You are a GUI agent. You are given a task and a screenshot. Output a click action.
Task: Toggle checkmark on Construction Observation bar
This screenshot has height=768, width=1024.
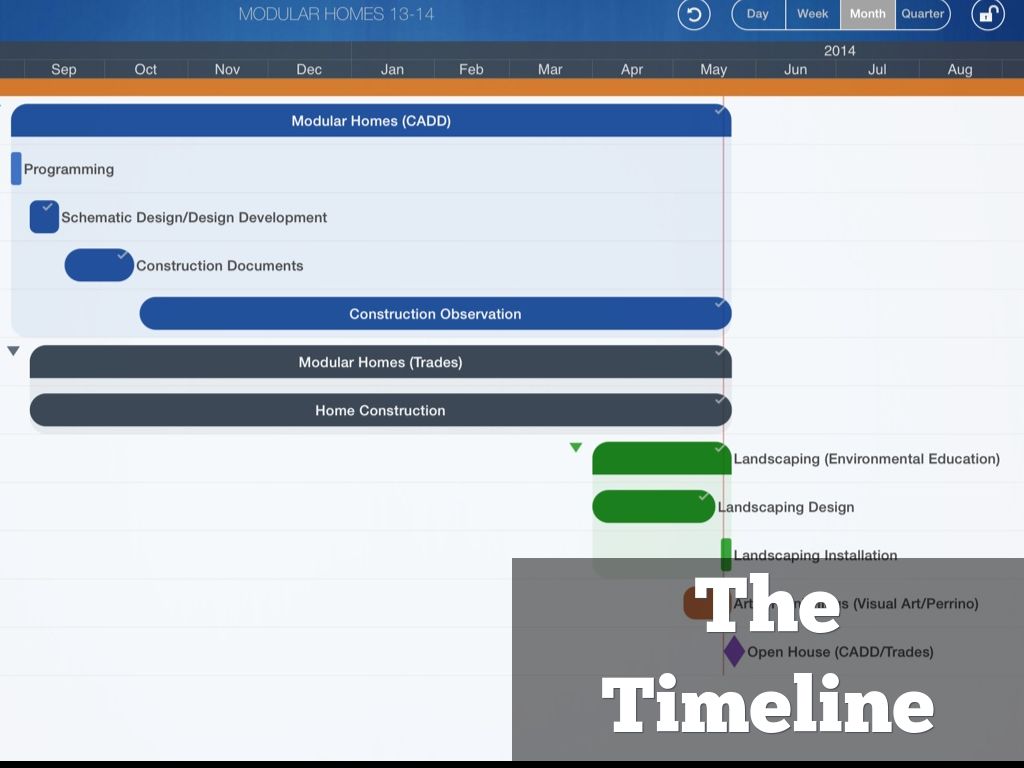[719, 303]
